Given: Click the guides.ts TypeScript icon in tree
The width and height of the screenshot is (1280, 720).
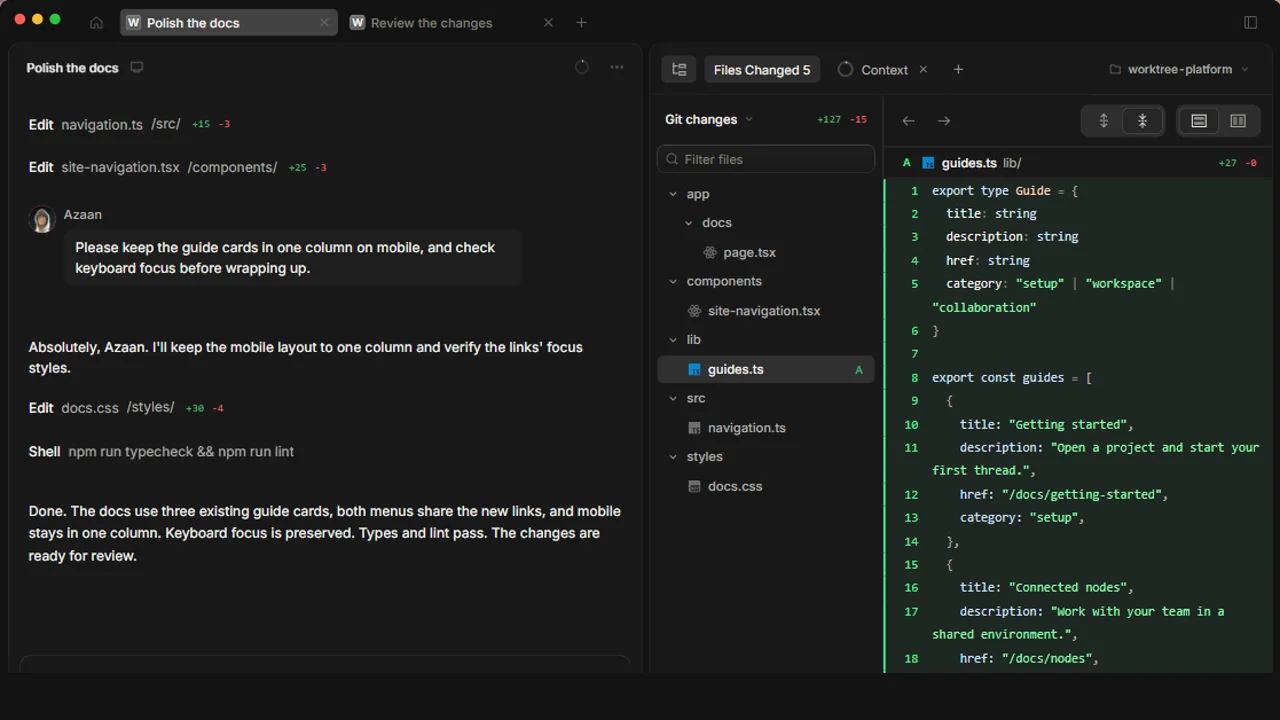Looking at the screenshot, I should pos(695,369).
